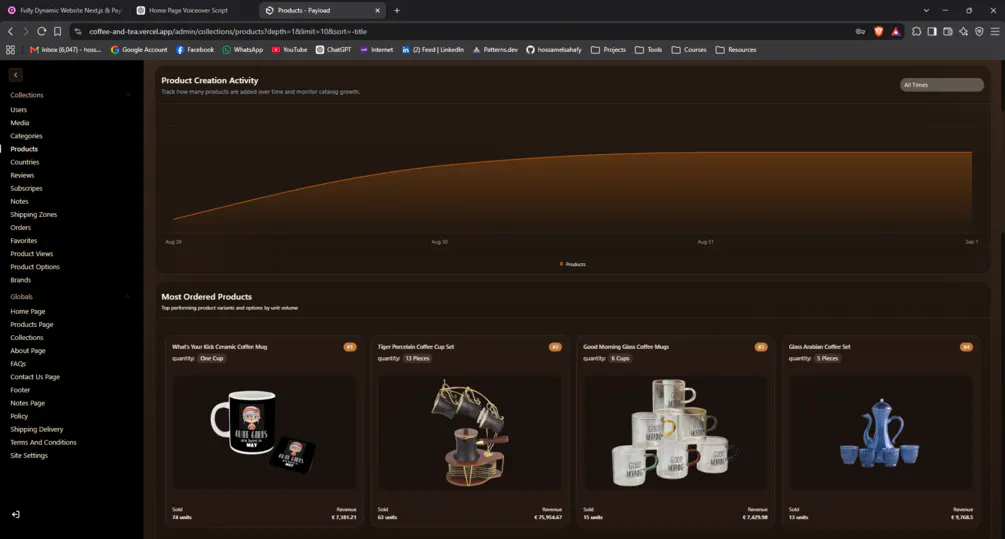
Task: Open site settings icon in address bar
Action: [78, 31]
